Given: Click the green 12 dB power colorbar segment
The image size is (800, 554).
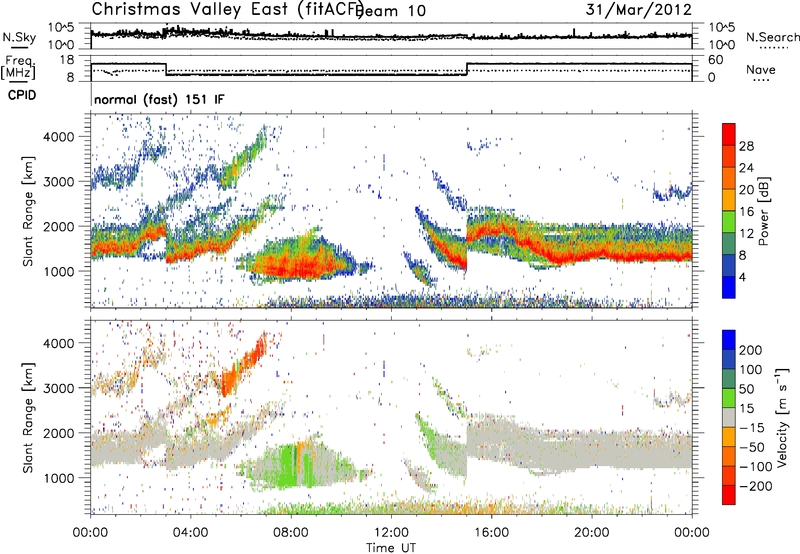Looking at the screenshot, I should (x=729, y=222).
